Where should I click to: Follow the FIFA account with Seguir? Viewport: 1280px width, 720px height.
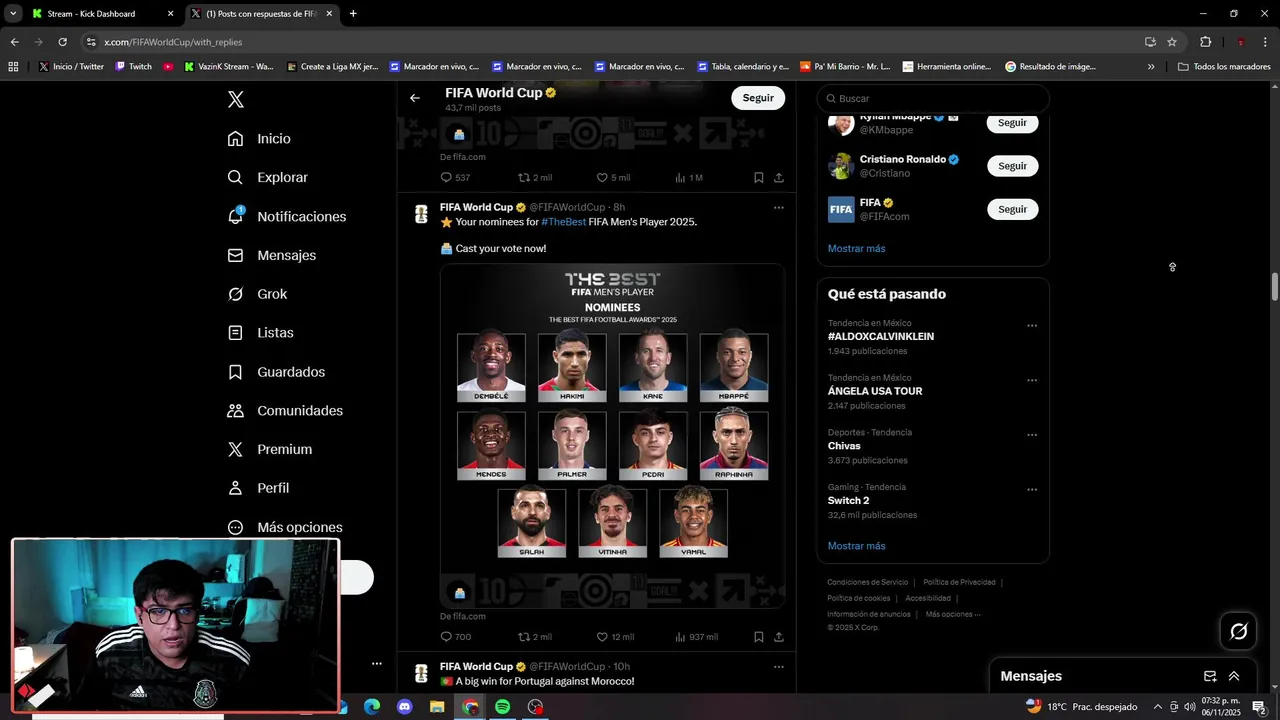[1012, 209]
